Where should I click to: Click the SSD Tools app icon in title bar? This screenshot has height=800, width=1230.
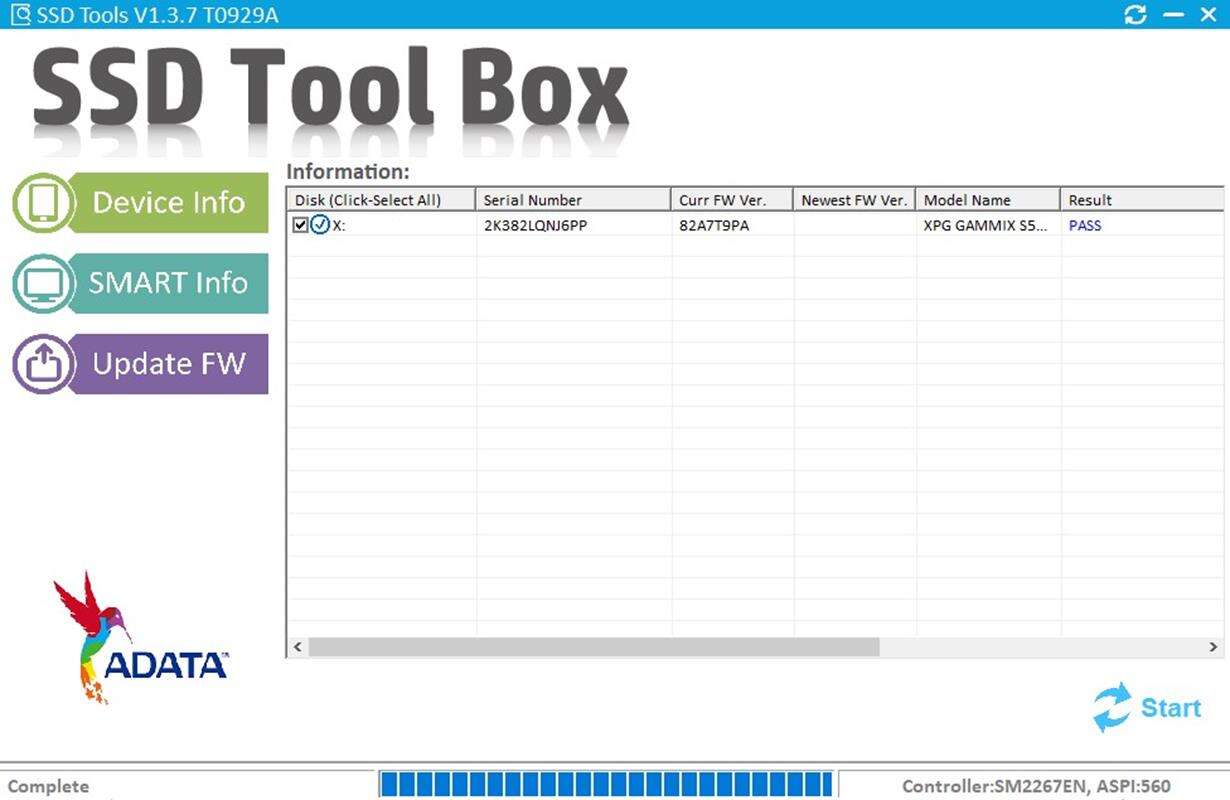coord(19,14)
